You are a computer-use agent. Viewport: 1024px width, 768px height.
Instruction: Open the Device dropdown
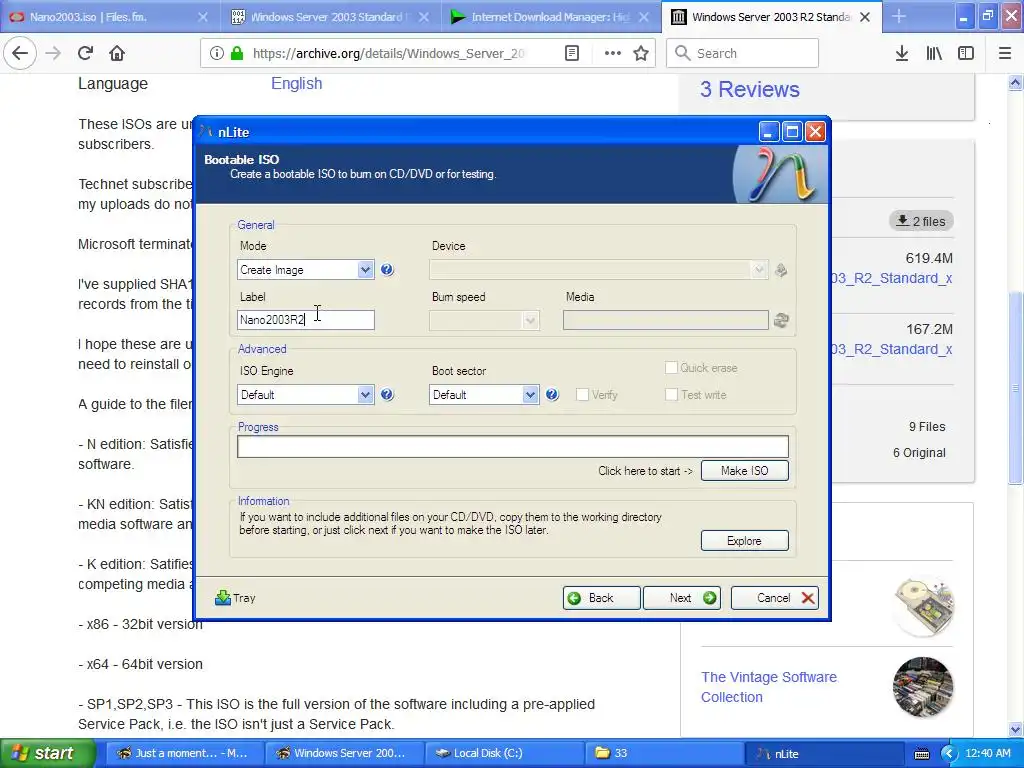tap(758, 270)
